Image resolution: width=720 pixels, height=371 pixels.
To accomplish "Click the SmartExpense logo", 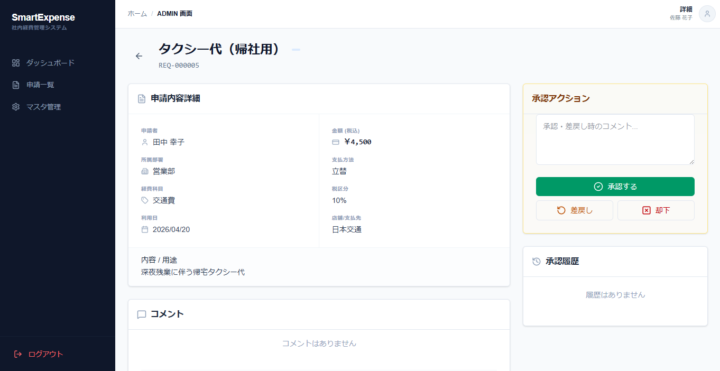I will point(43,17).
